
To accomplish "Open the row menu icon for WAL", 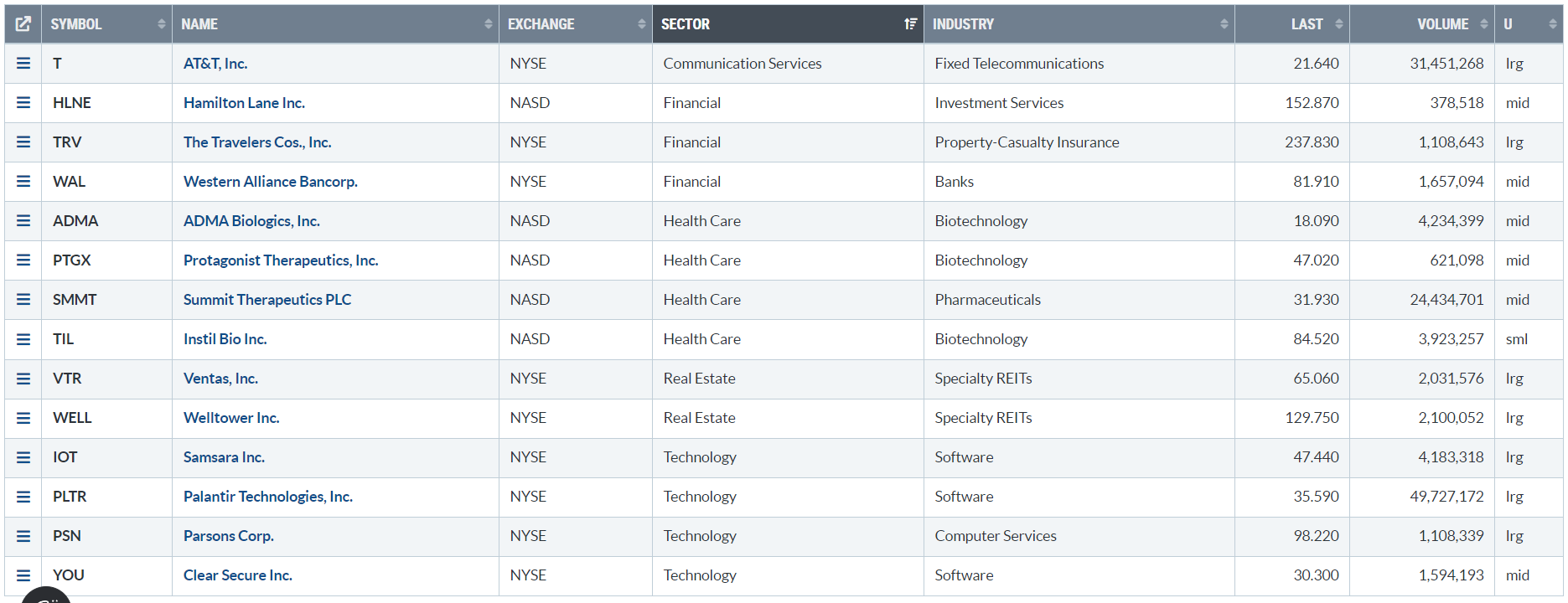I will 23,182.
